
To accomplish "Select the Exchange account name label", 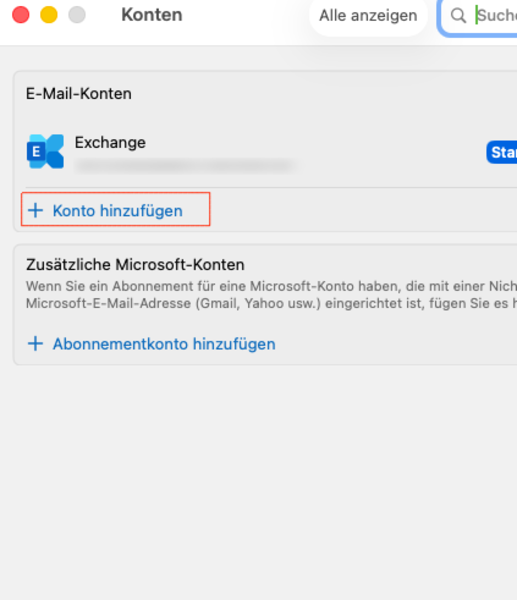I will tap(110, 143).
